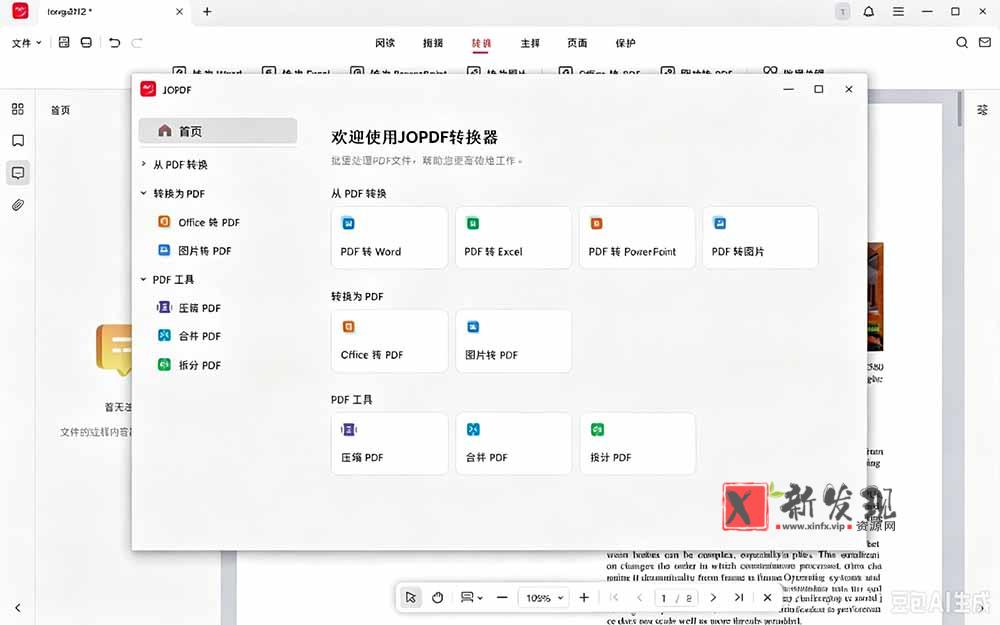Open the 105% zoom level dropdown
This screenshot has height=625, width=1000.
(543, 598)
